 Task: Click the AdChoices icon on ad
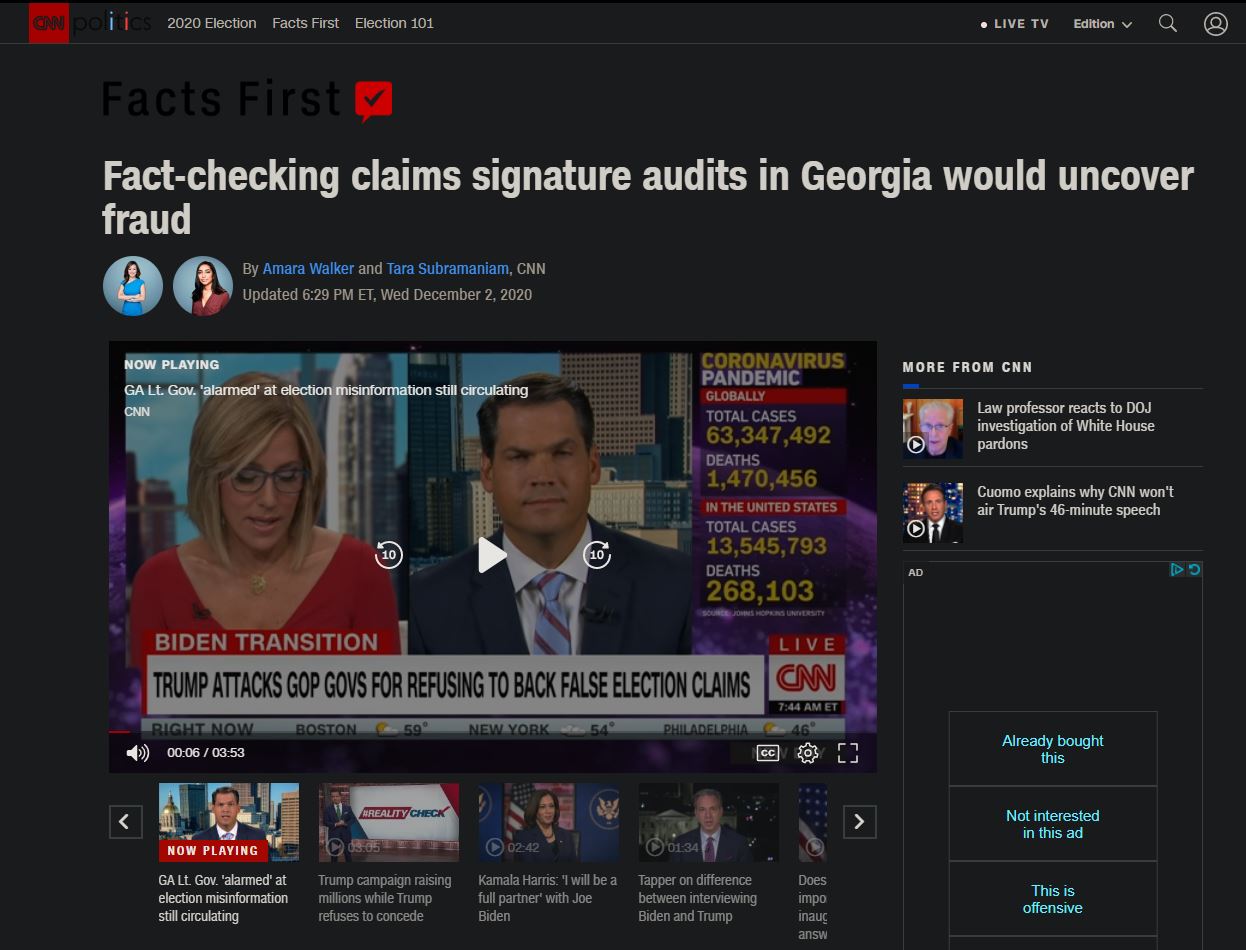(1177, 570)
